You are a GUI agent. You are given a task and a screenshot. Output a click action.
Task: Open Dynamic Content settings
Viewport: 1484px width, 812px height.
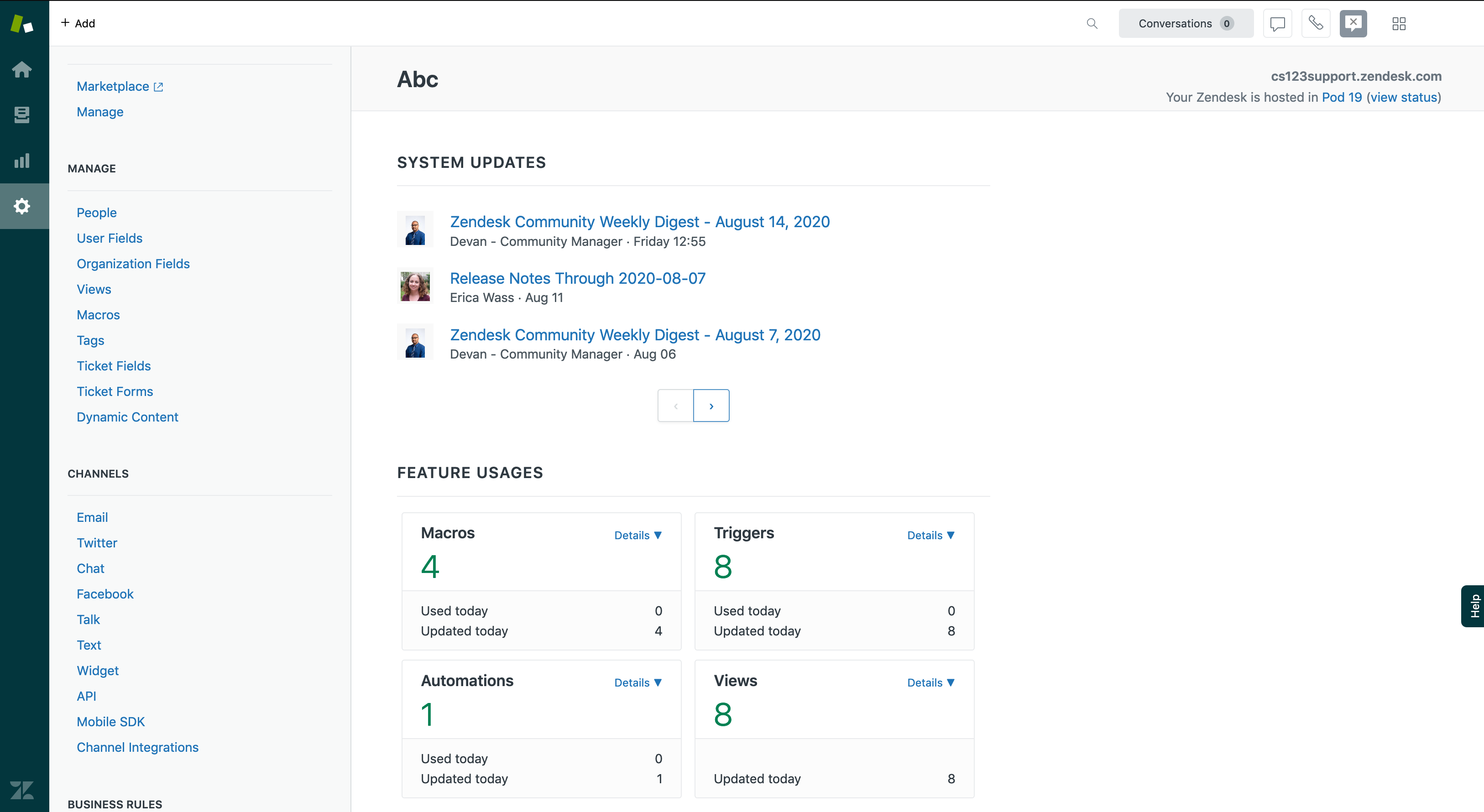tap(127, 417)
